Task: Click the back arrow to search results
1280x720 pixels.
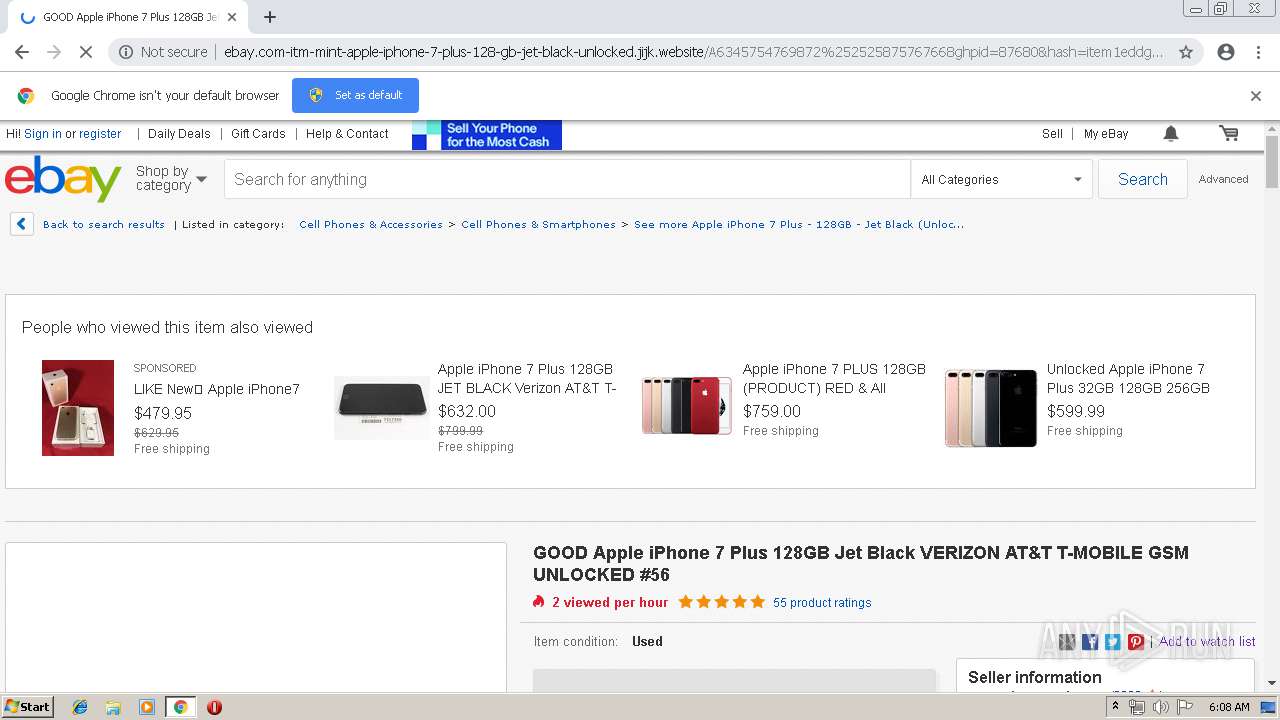Action: pyautogui.click(x=22, y=224)
